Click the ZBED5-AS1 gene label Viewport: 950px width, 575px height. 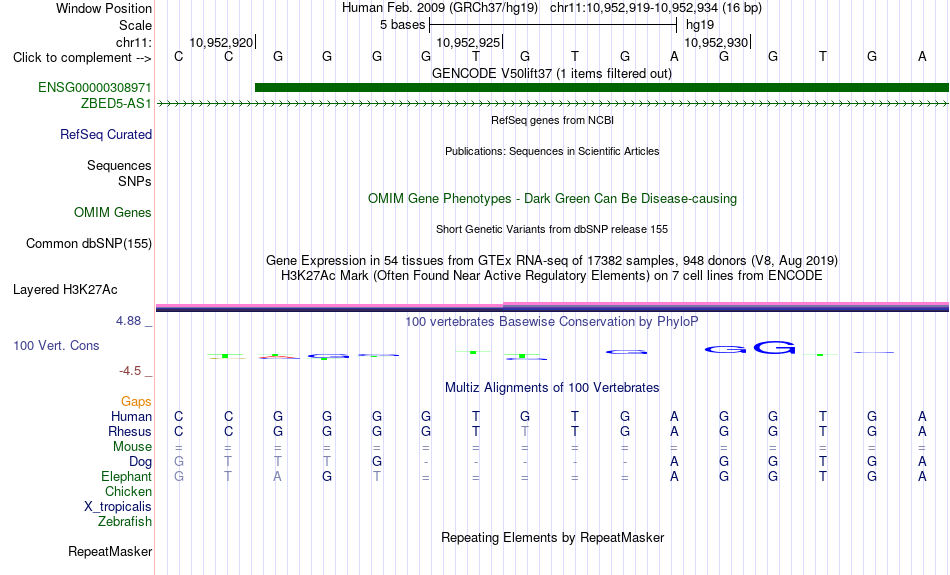pyautogui.click(x=116, y=104)
